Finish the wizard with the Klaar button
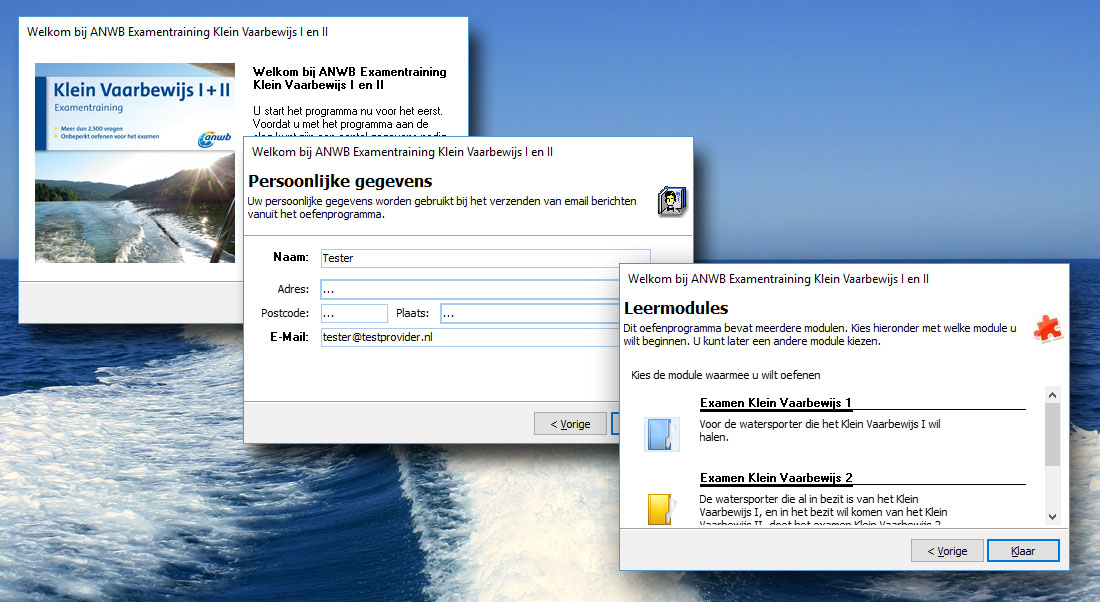This screenshot has width=1100, height=602. pos(1022,551)
